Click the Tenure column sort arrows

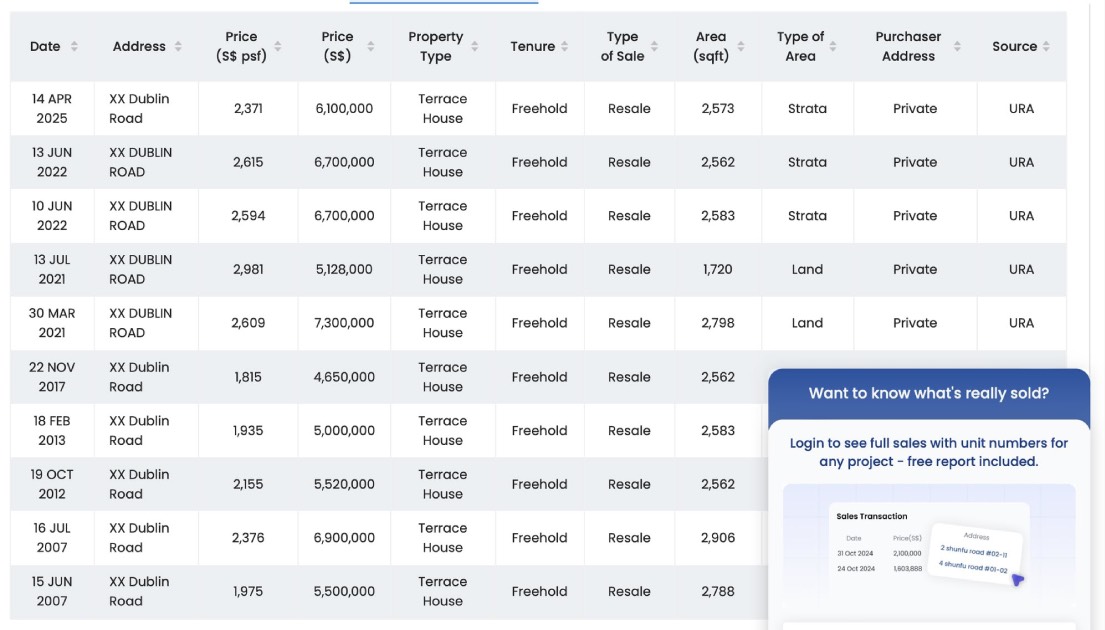click(565, 47)
